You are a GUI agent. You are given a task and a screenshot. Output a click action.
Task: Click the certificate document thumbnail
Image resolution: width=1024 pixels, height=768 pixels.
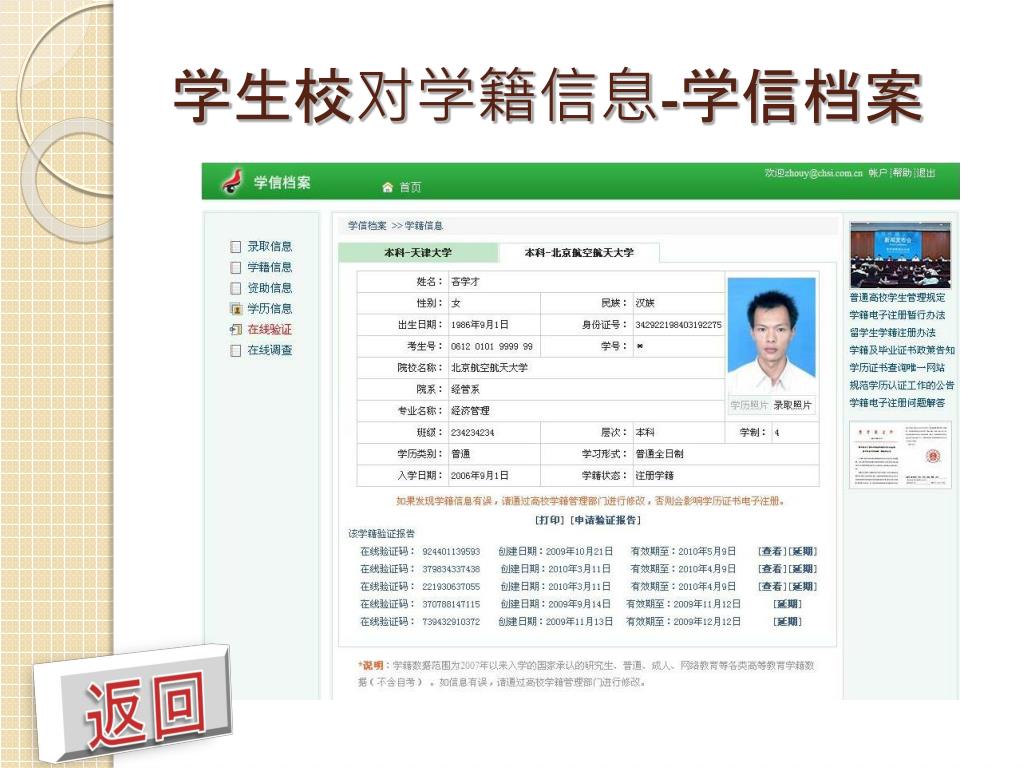(x=900, y=455)
